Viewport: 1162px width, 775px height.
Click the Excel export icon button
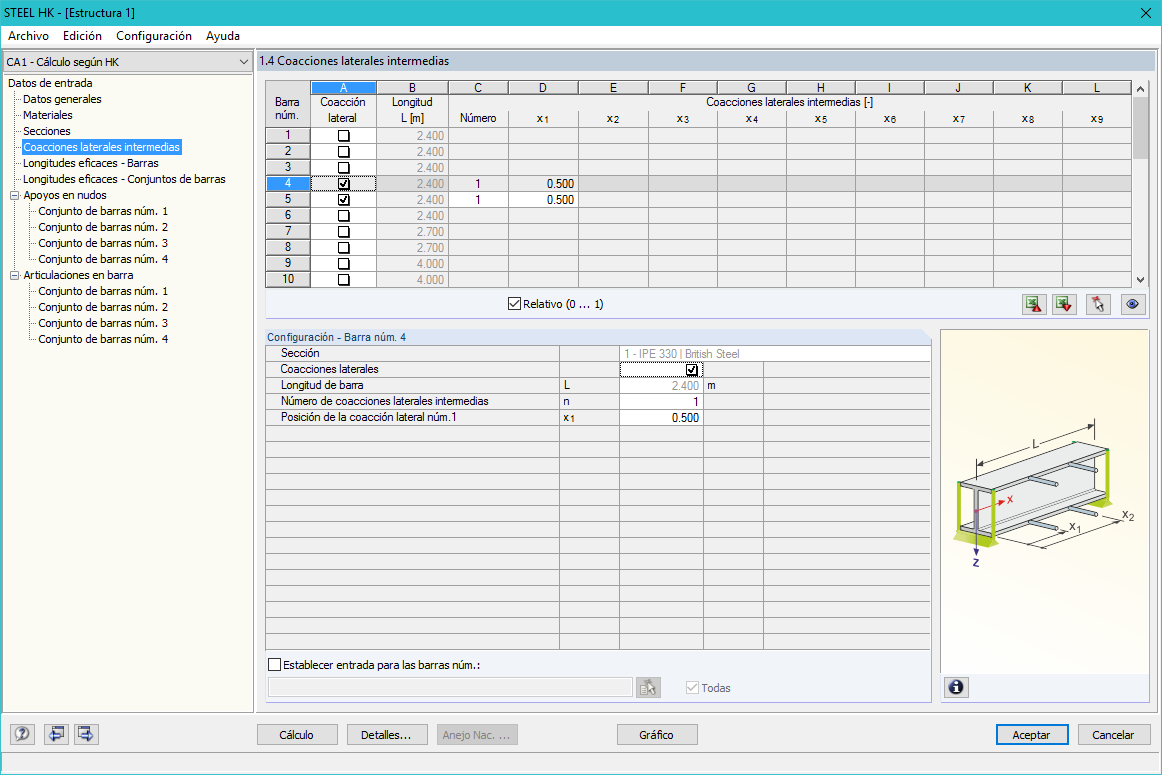point(1034,304)
